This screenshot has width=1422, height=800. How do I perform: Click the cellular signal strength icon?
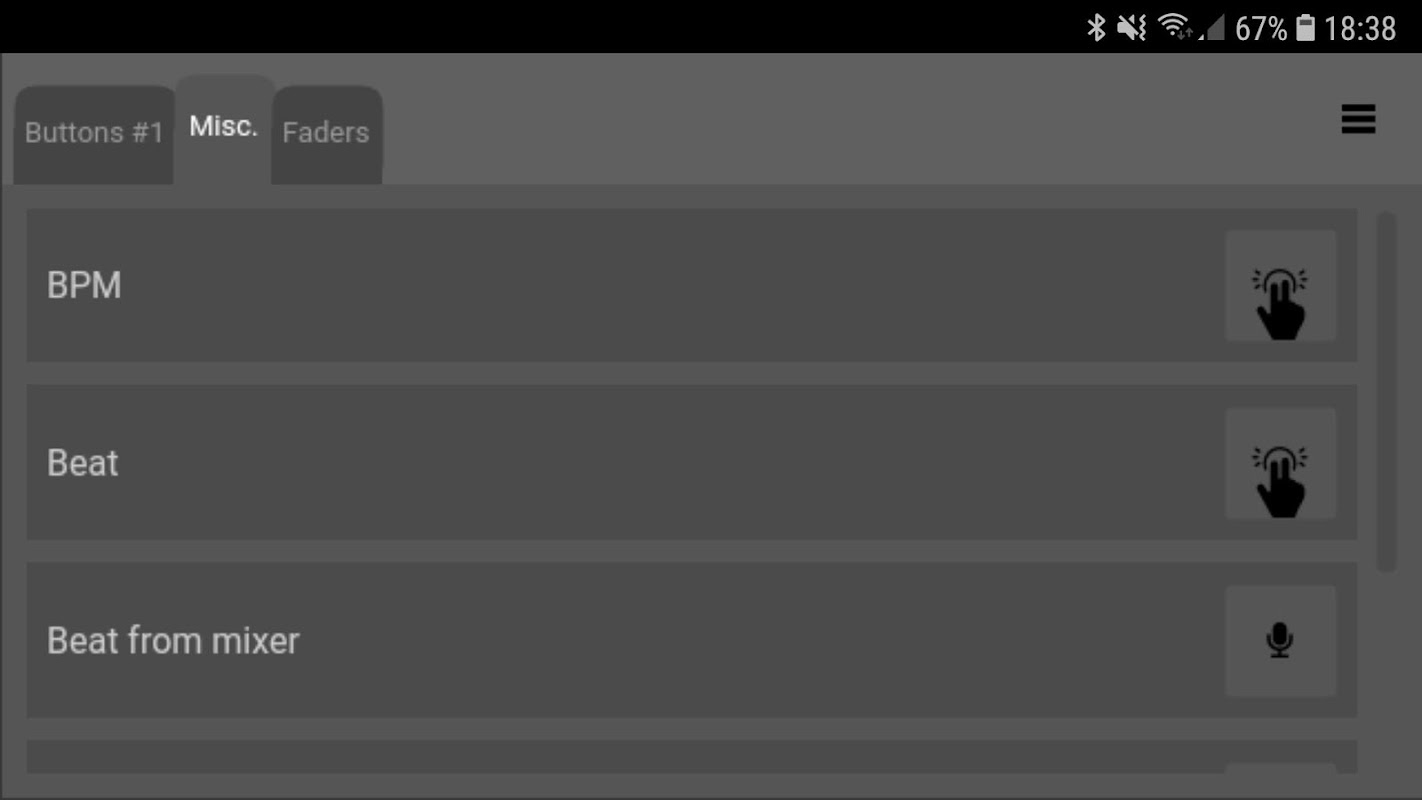1212,29
